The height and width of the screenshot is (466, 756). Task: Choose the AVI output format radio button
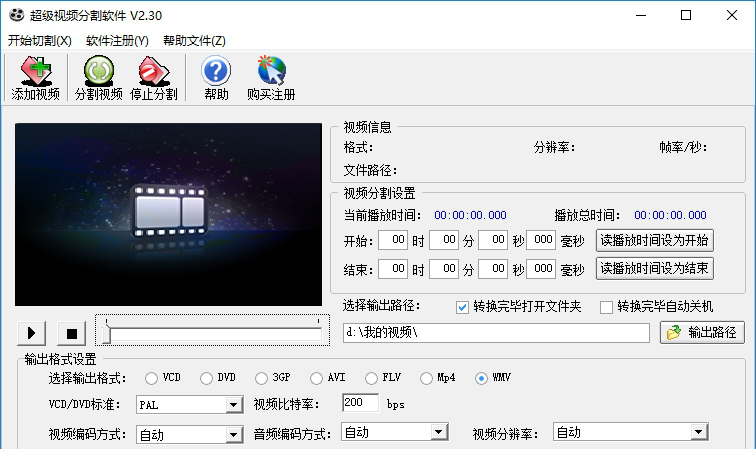pyautogui.click(x=315, y=378)
